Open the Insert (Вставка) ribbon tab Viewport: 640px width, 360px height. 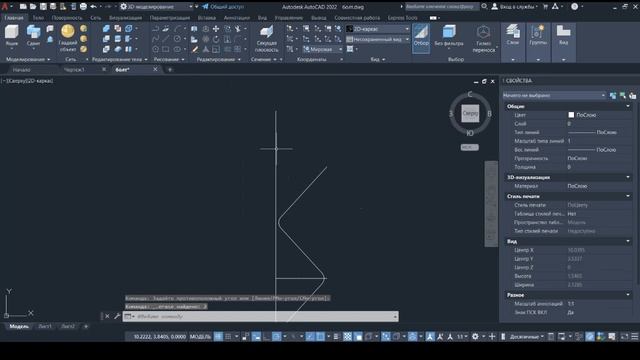207,18
